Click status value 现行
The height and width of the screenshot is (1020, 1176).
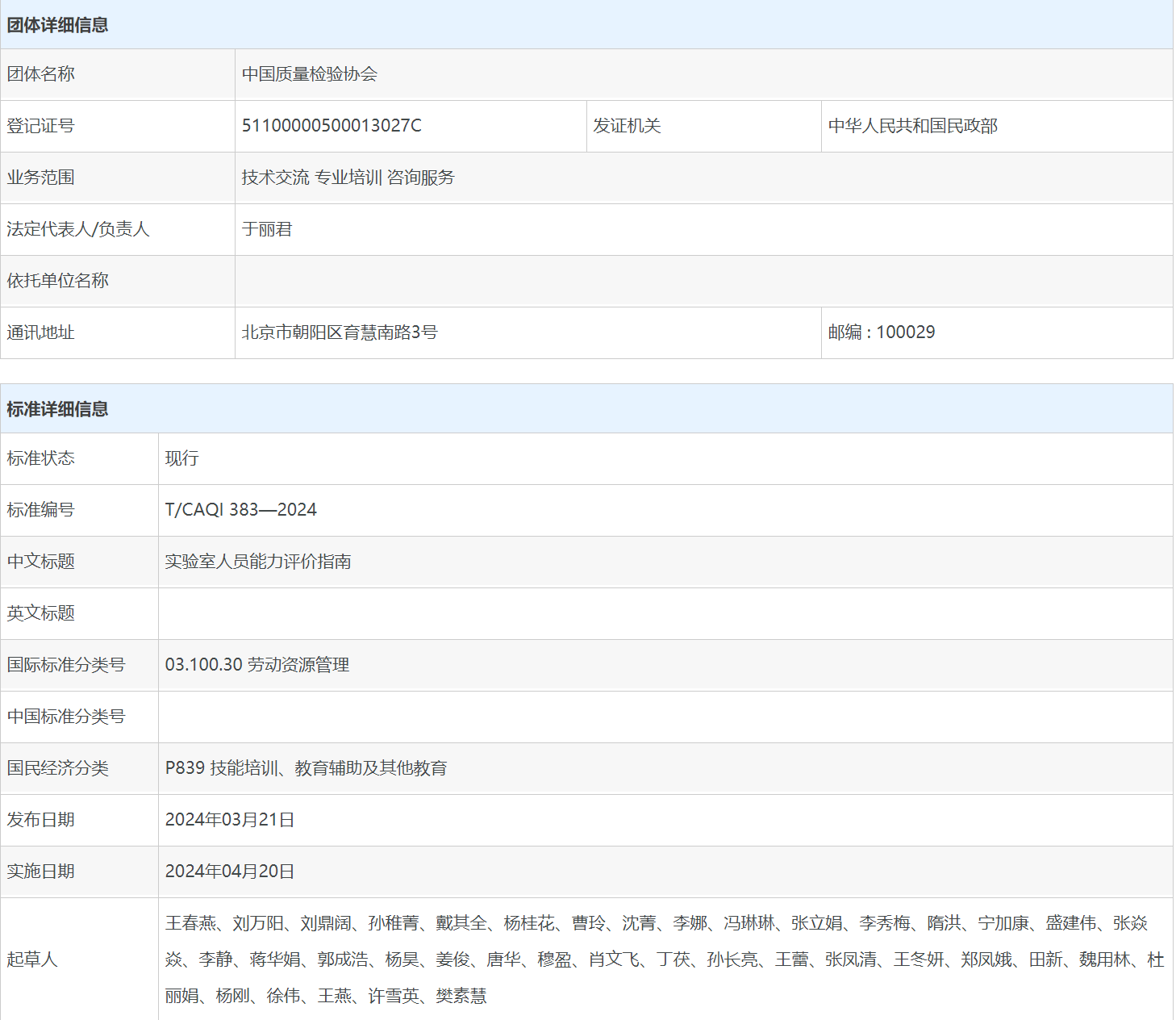181,458
